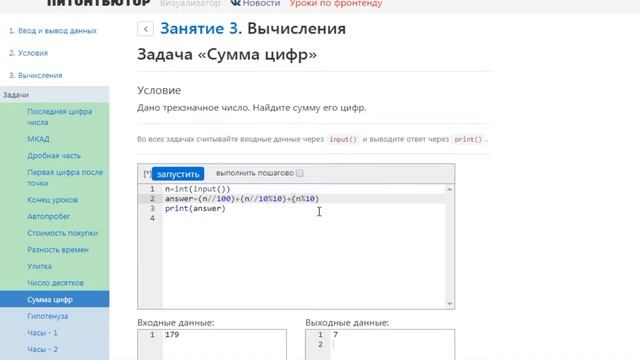
Task: Go to lesson 2. Условия
Action: (x=29, y=53)
